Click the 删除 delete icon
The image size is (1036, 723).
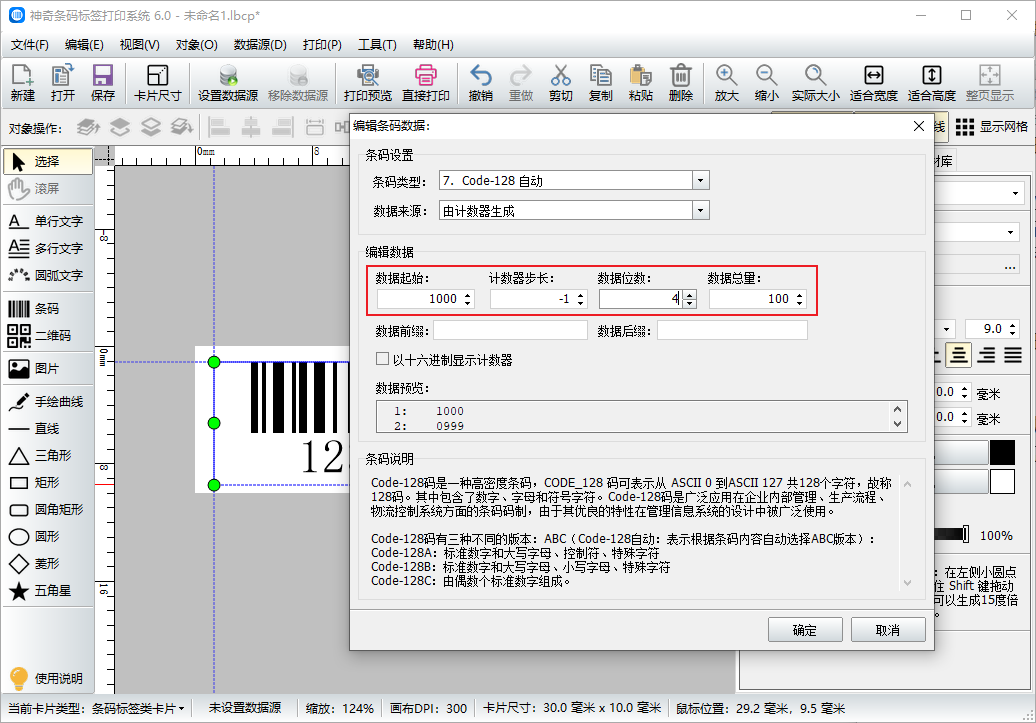(x=681, y=83)
